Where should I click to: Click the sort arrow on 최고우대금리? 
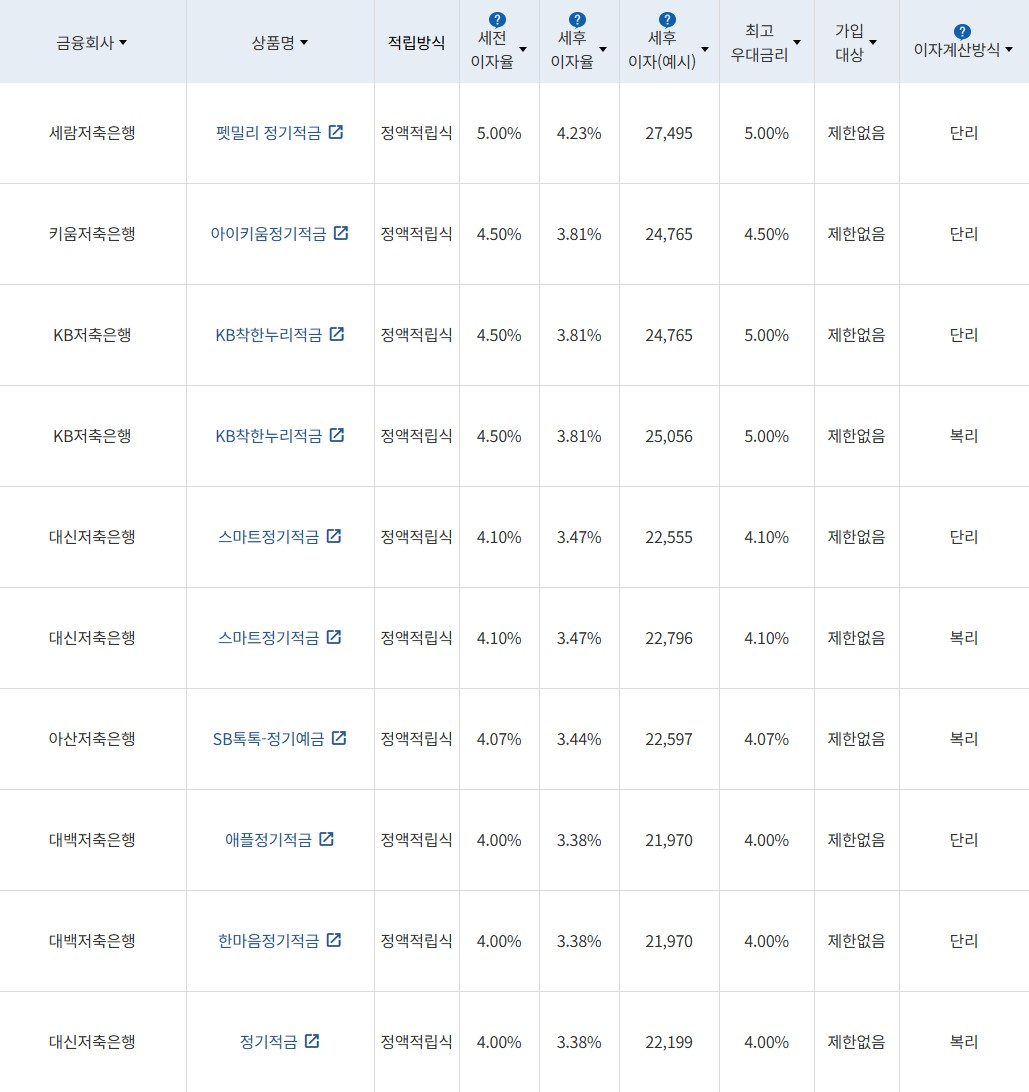point(796,44)
